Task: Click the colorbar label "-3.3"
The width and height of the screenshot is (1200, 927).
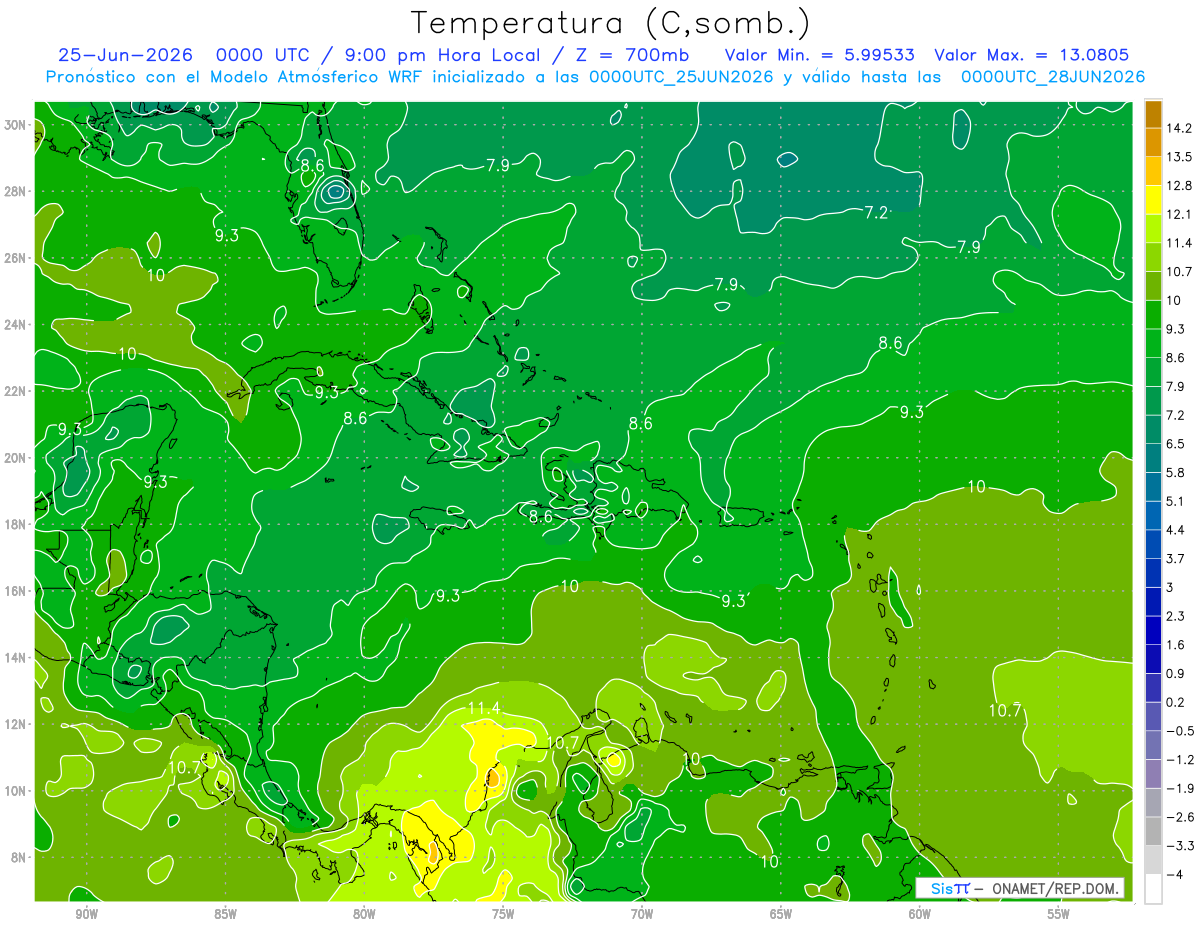Action: (1179, 846)
